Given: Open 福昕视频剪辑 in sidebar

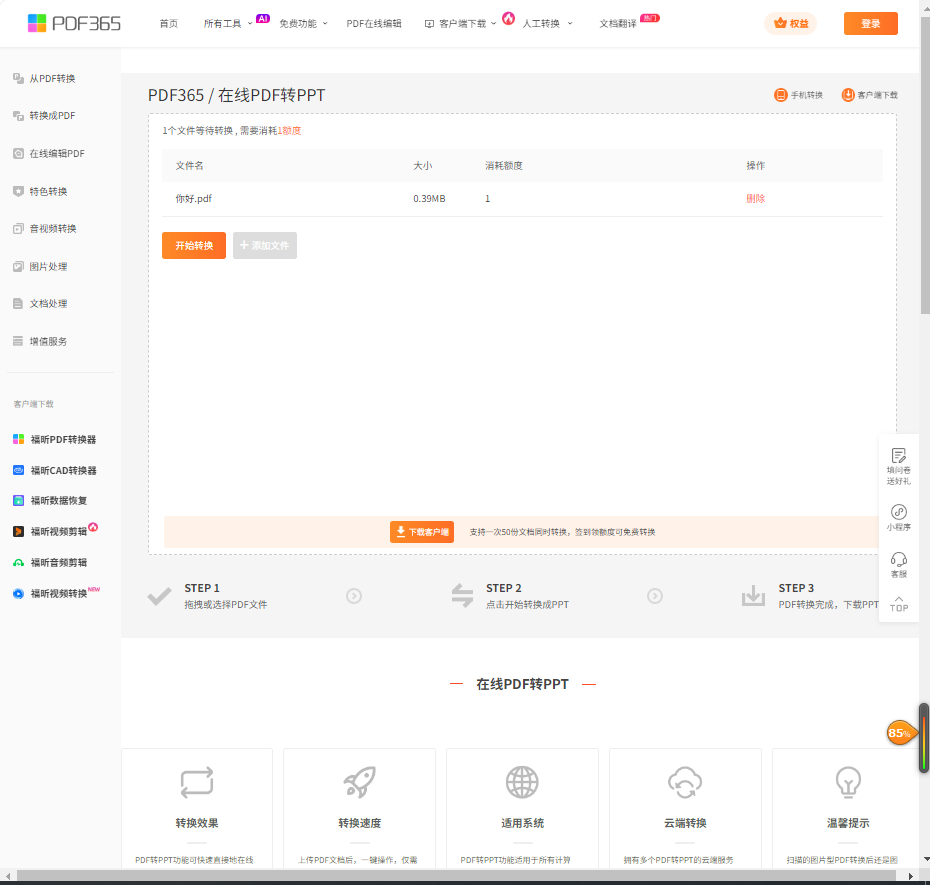Looking at the screenshot, I should click(x=58, y=532).
